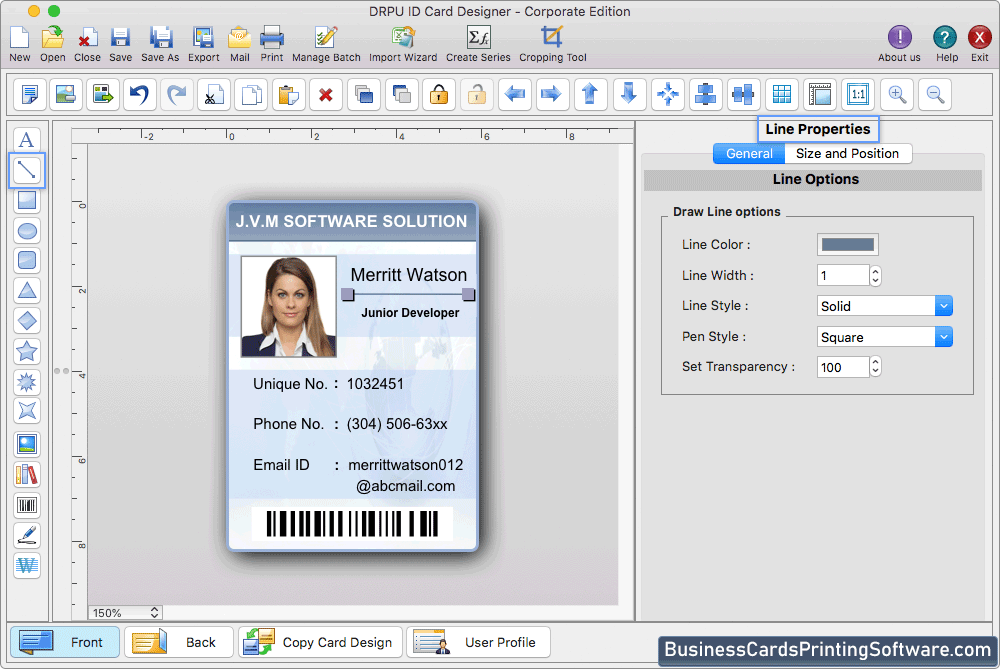Click the card holder photo
Image resolution: width=1000 pixels, height=669 pixels.
pyautogui.click(x=288, y=307)
